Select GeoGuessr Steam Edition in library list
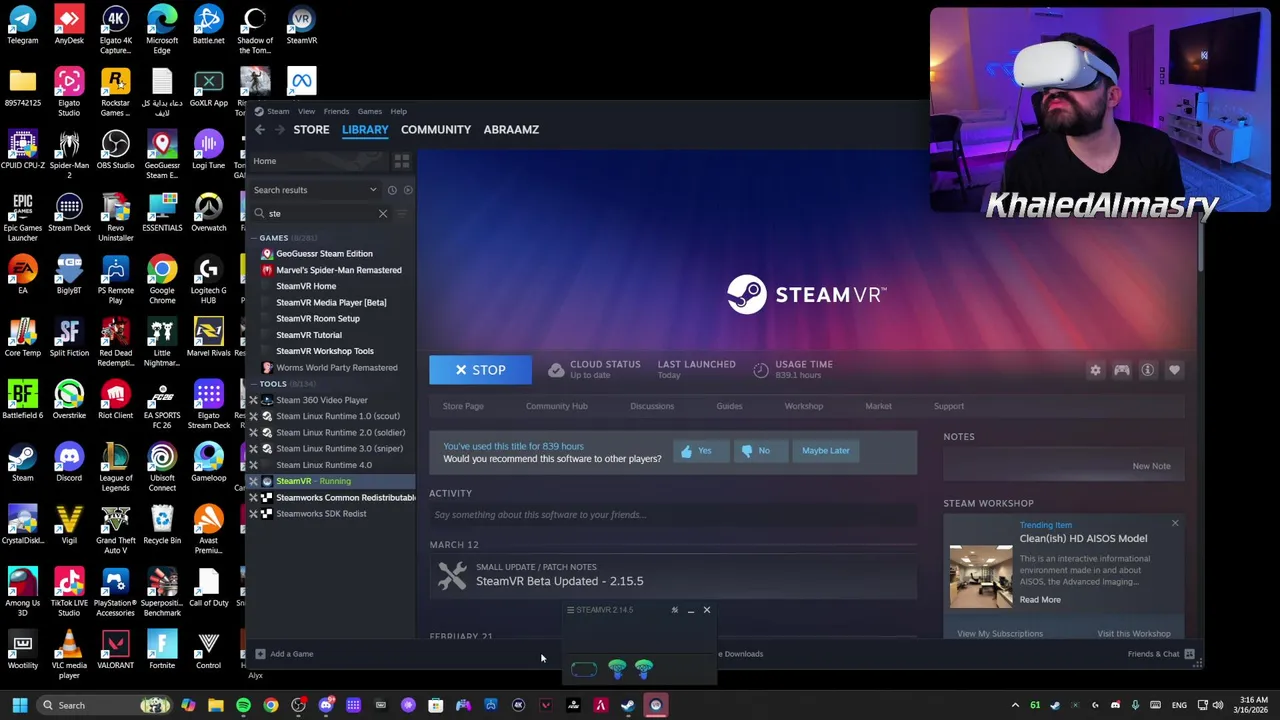The height and width of the screenshot is (720, 1280). pyautogui.click(x=324, y=254)
